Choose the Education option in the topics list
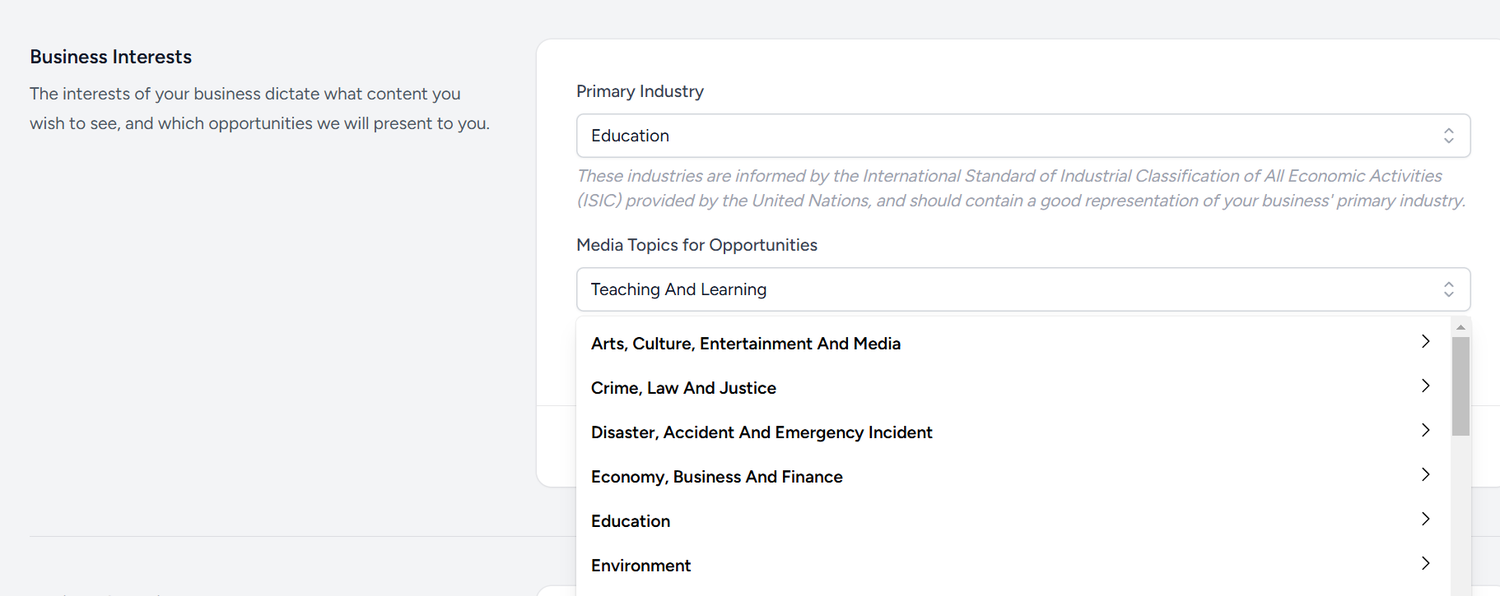This screenshot has width=1500, height=596. [x=631, y=521]
